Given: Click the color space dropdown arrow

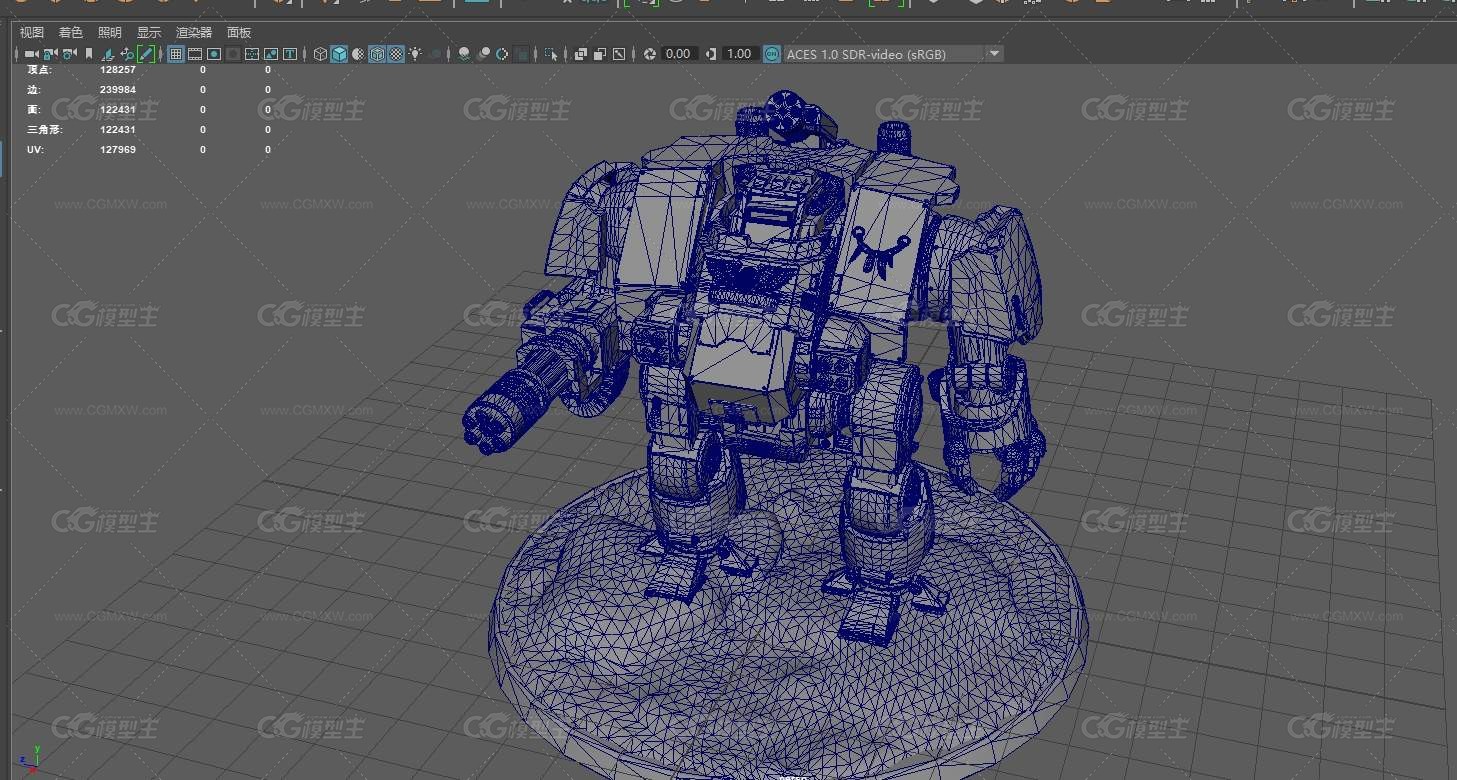Looking at the screenshot, I should pyautogui.click(x=994, y=54).
